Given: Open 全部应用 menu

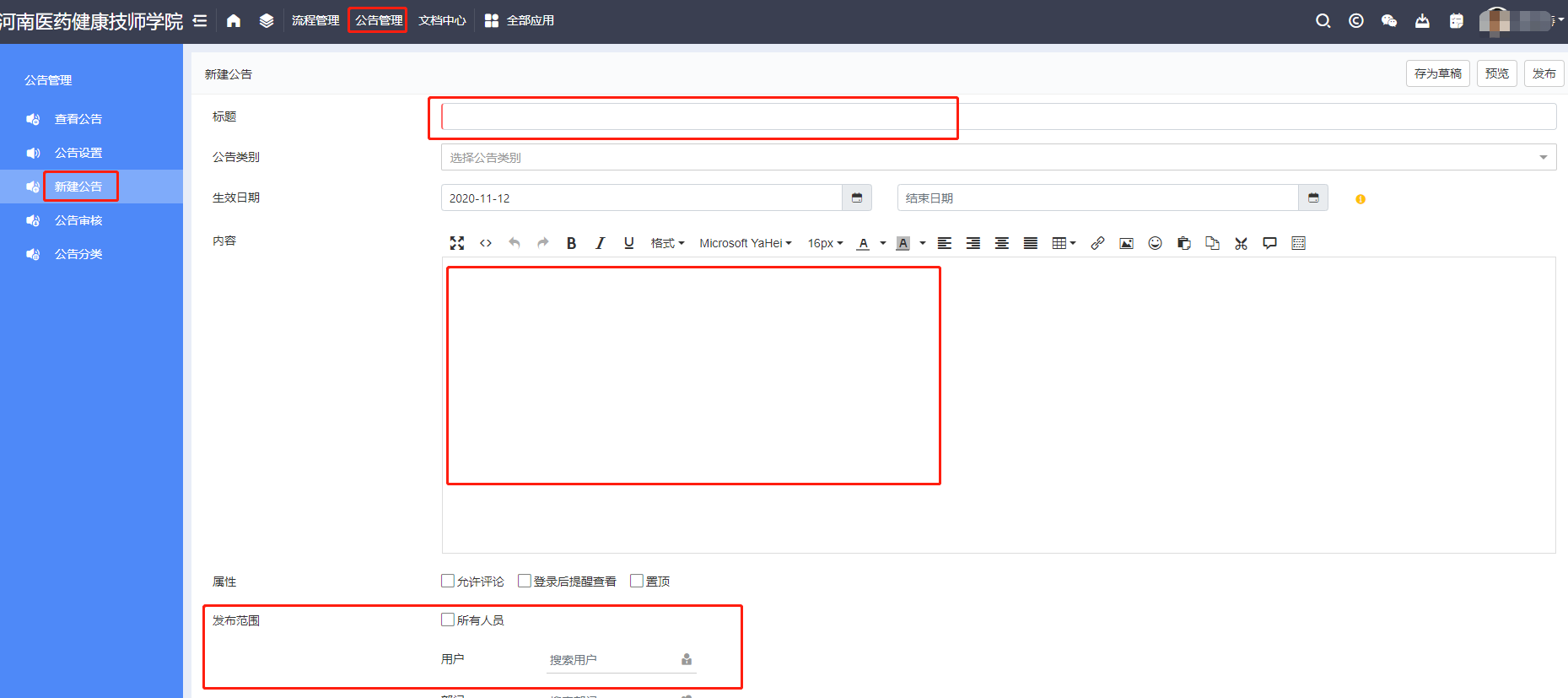Looking at the screenshot, I should pos(520,20).
